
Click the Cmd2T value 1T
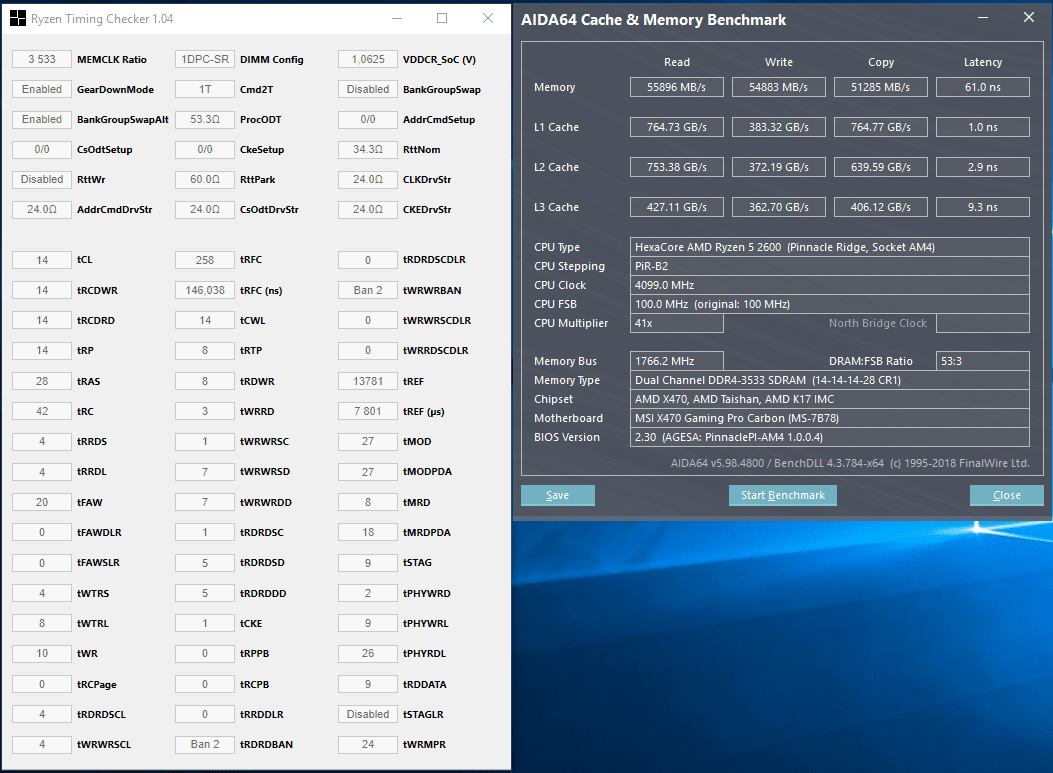point(205,89)
